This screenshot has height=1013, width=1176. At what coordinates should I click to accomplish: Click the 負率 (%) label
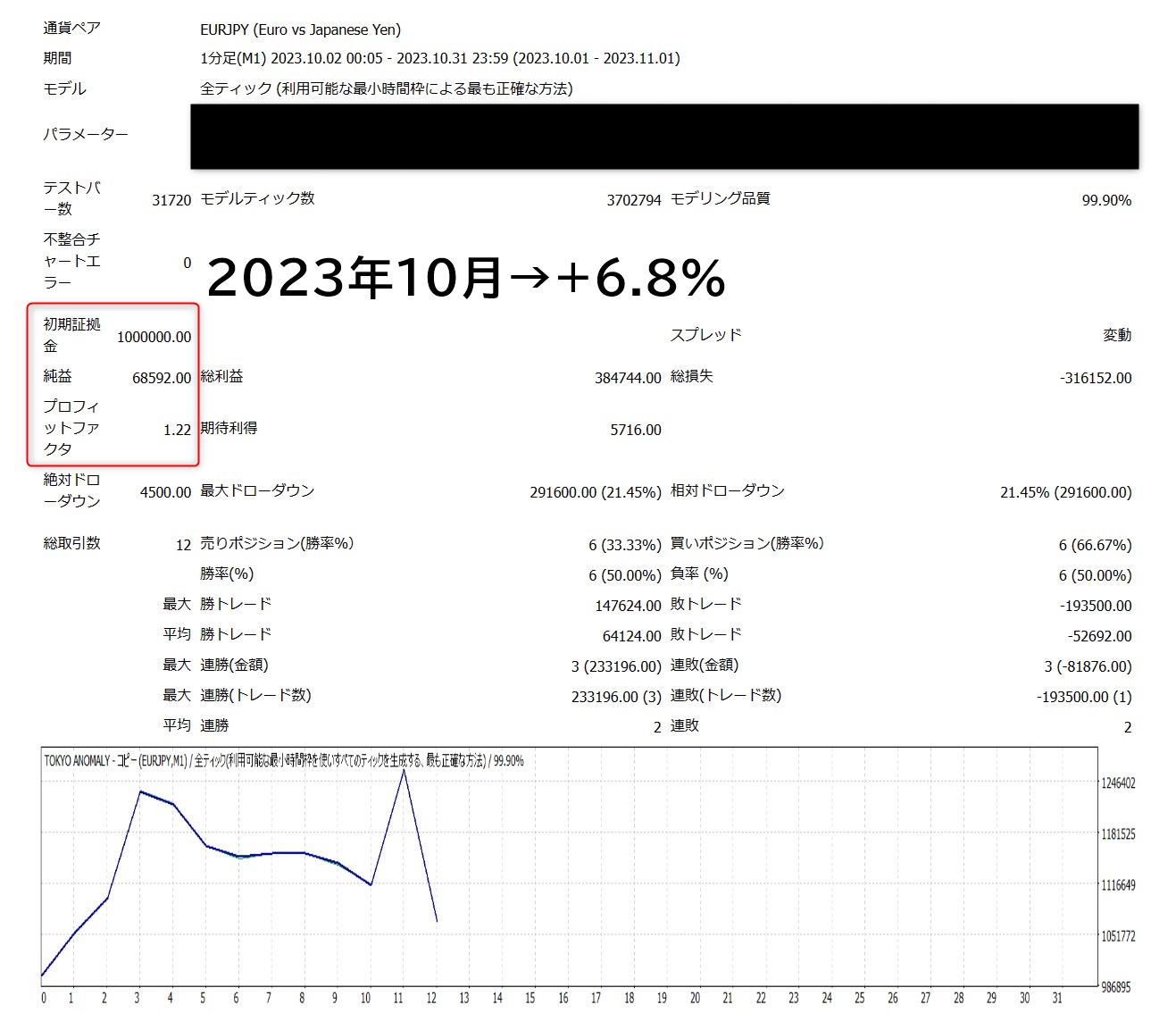pyautogui.click(x=699, y=573)
